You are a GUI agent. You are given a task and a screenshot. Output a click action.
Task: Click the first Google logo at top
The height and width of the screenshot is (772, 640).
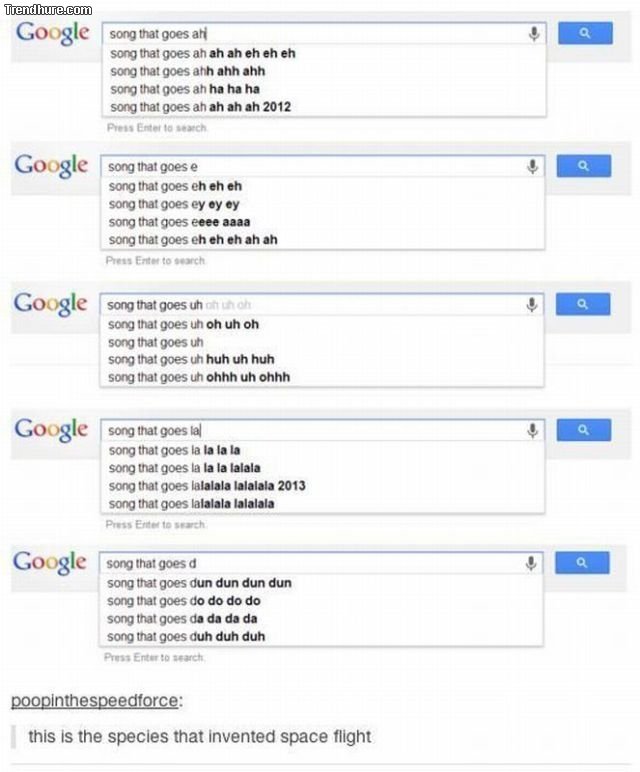[x=52, y=32]
